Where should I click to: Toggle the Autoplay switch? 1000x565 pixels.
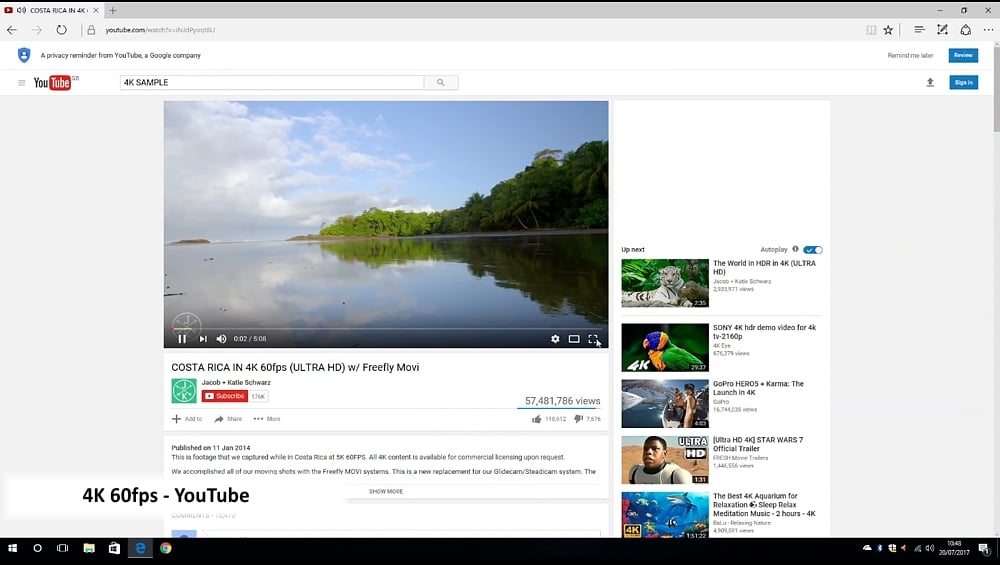click(813, 250)
